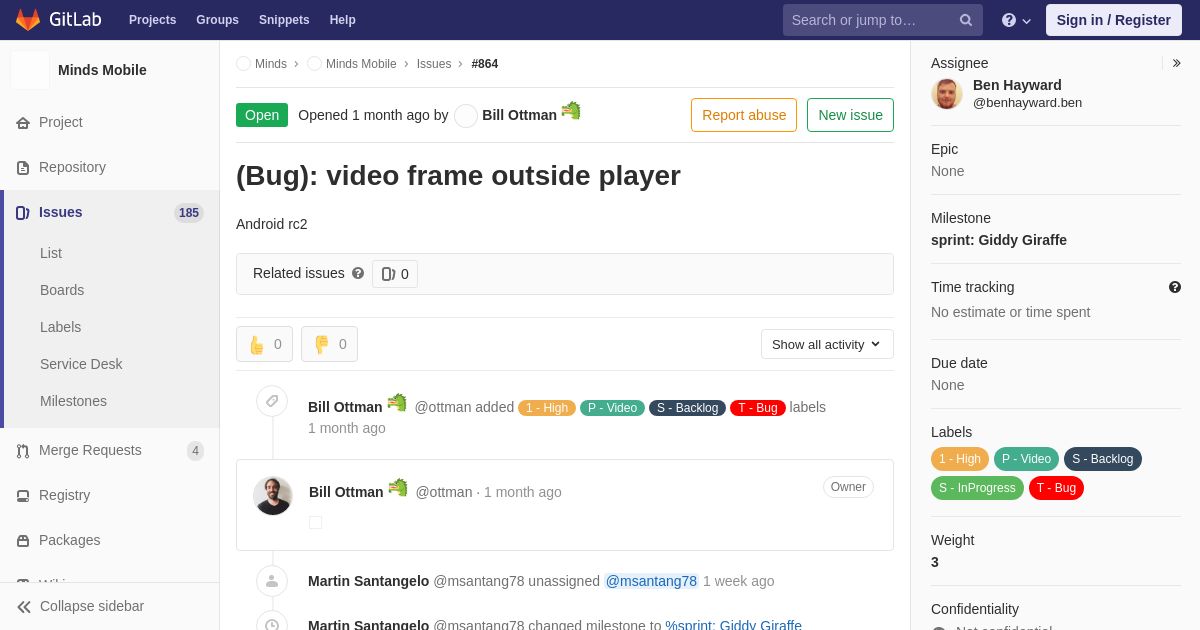Click the sprint: Giddy Giraffe milestone link

click(x=734, y=626)
